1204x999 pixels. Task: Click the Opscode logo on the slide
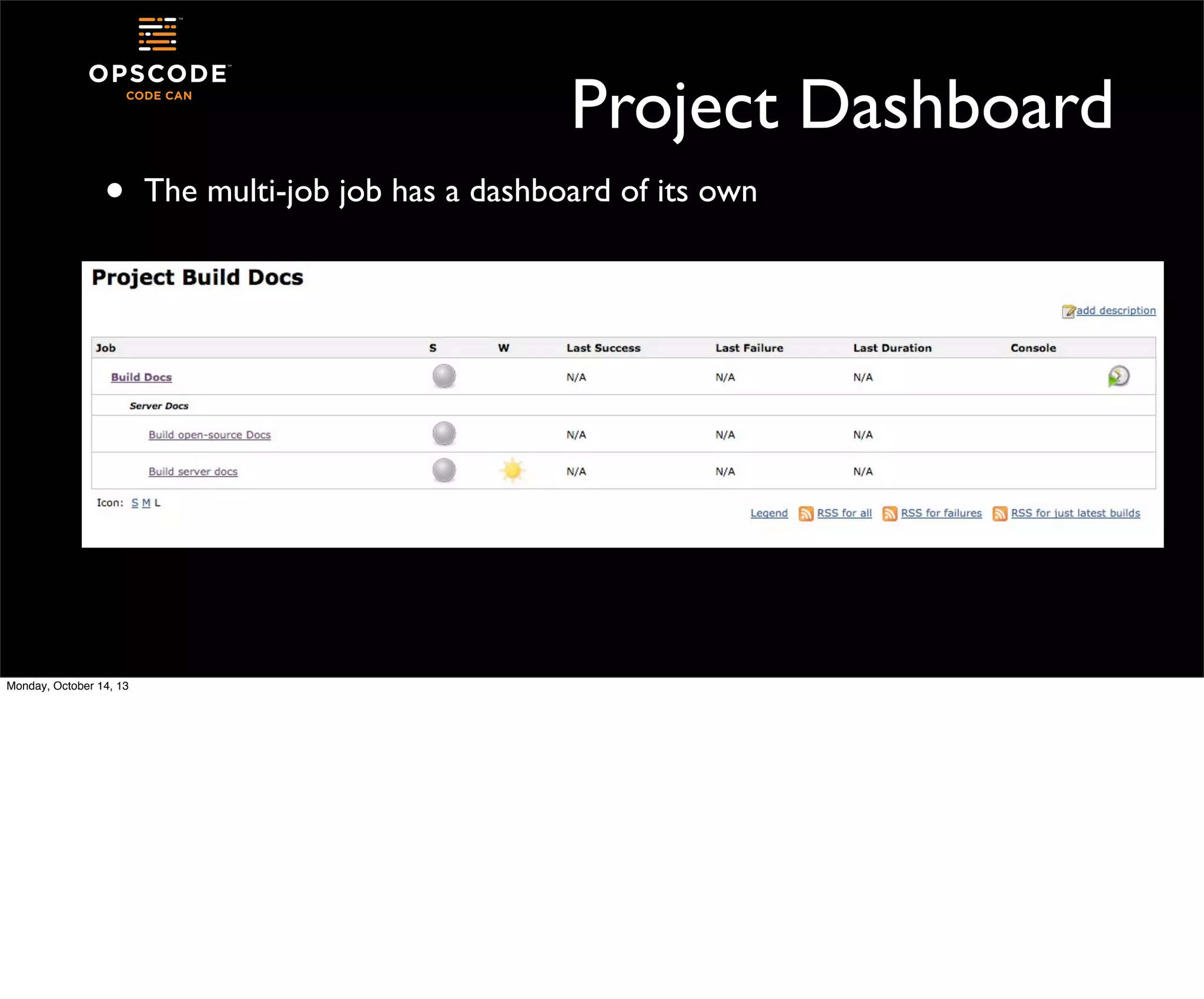point(159,59)
